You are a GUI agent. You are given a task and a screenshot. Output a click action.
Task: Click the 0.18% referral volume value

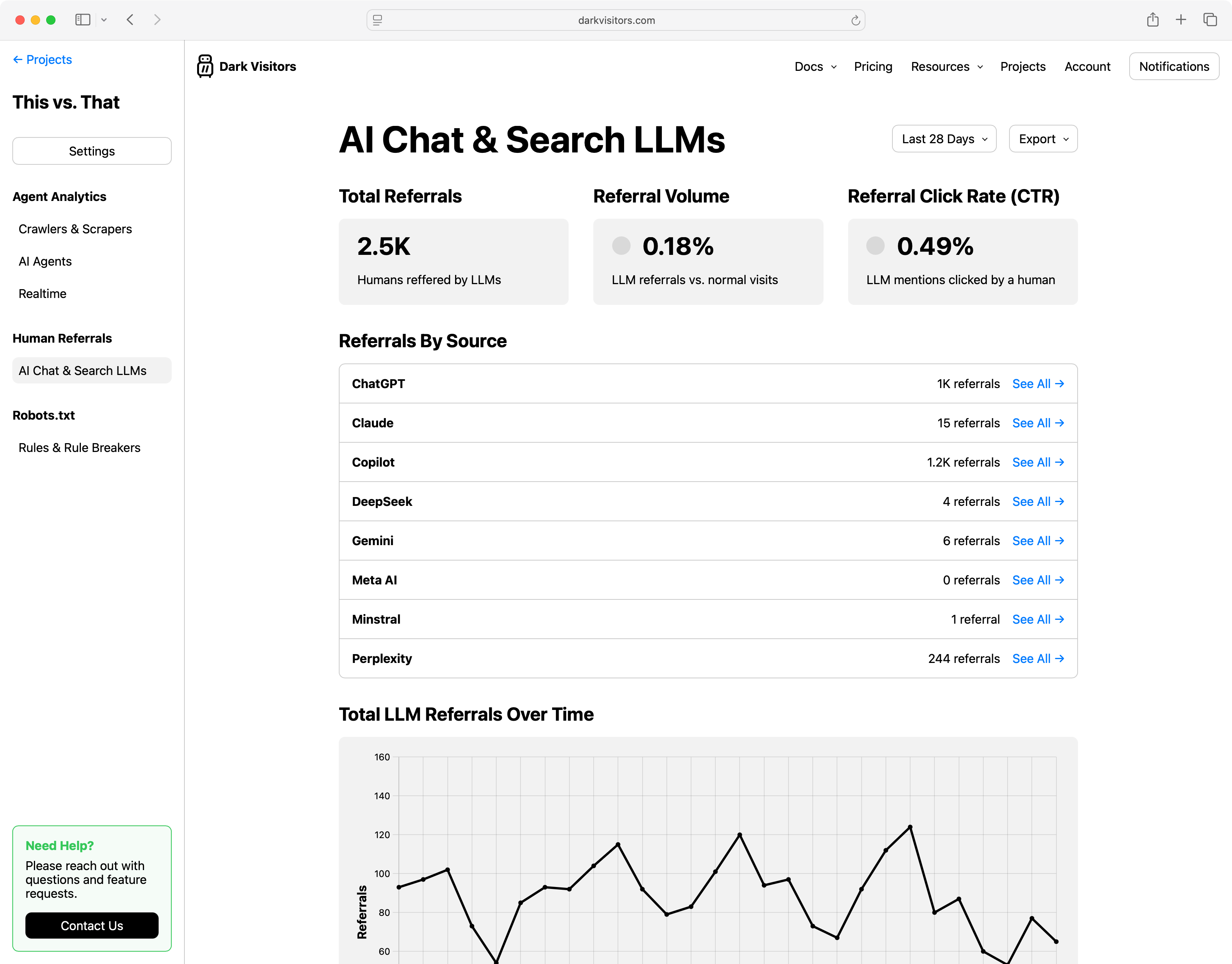[678, 246]
